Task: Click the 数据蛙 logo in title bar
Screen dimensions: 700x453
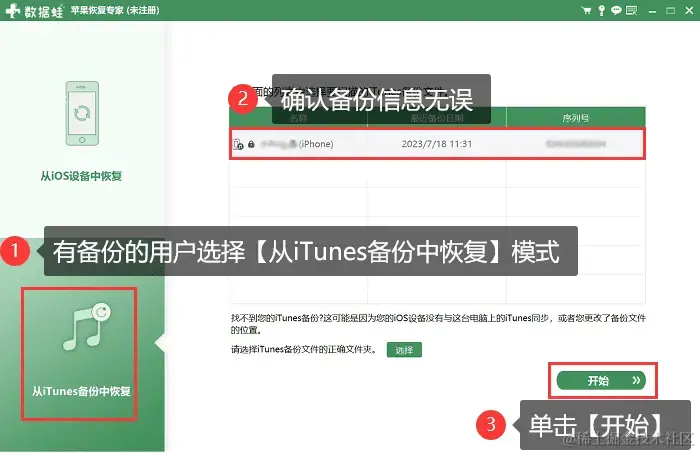Action: [34, 10]
